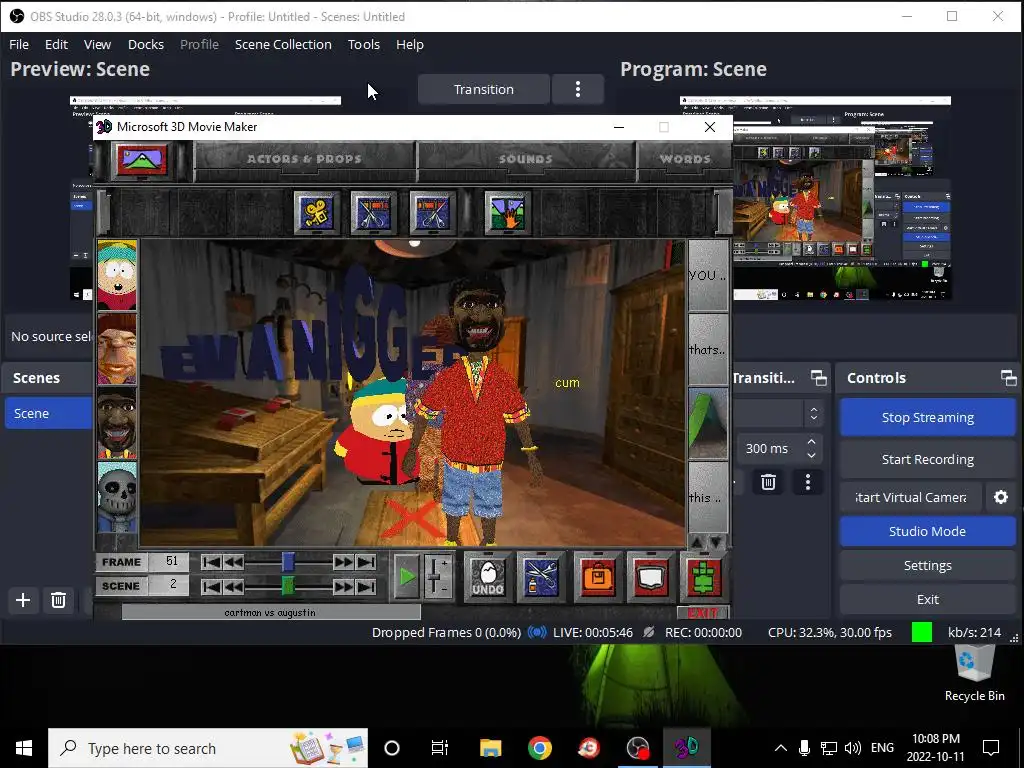Remove transition with the trash icon
The height and width of the screenshot is (768, 1024).
click(768, 482)
